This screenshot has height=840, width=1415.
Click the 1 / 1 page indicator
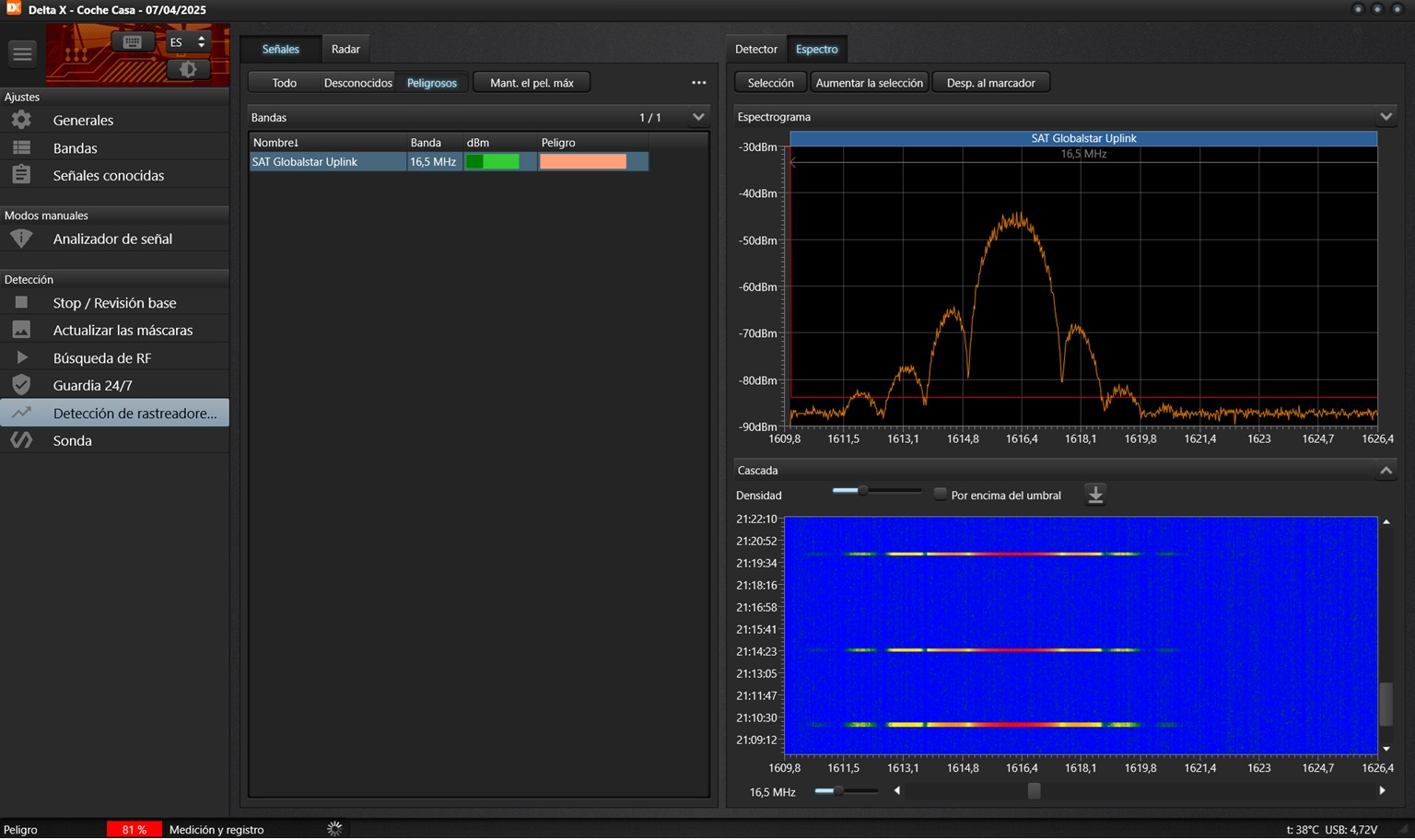650,117
